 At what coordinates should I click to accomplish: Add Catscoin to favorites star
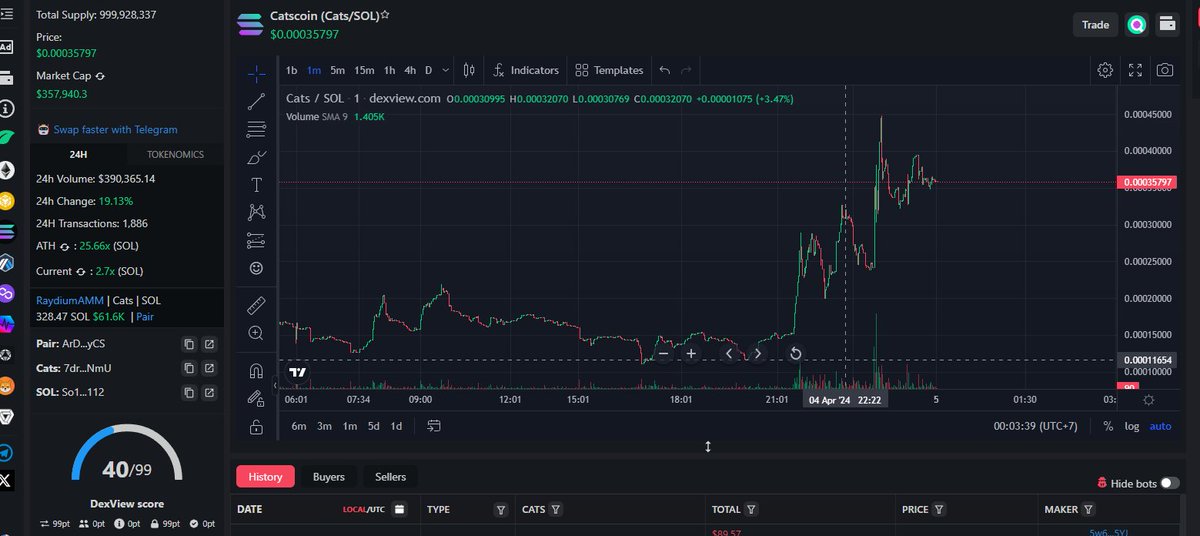[385, 16]
